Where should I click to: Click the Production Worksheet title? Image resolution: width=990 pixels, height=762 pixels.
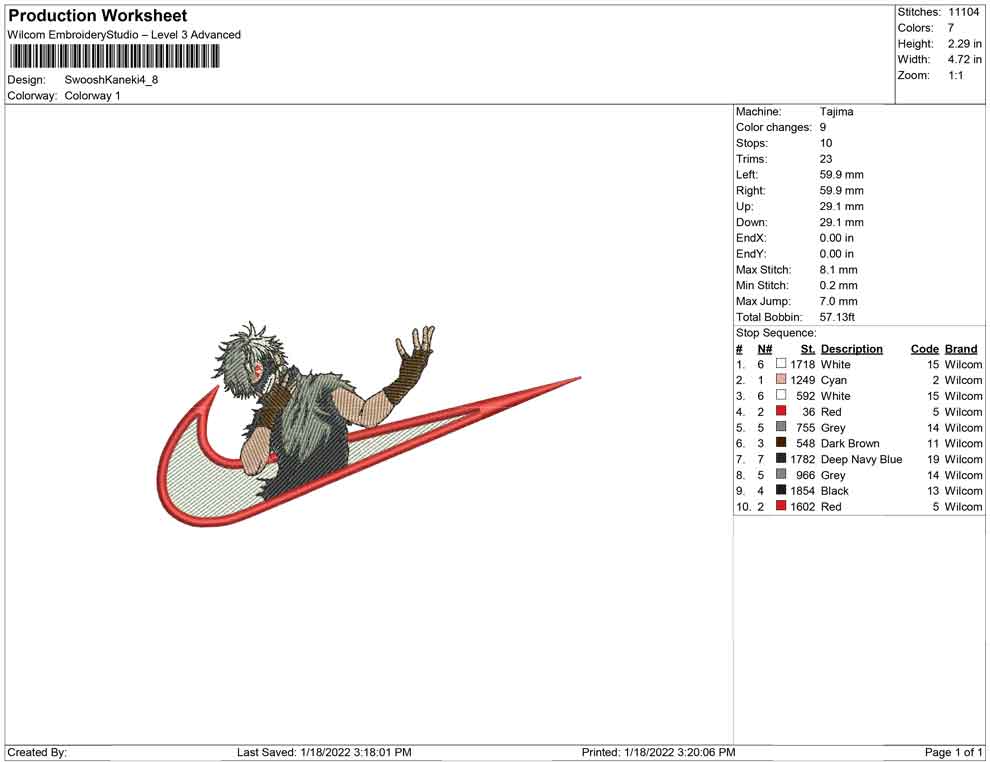coord(98,16)
